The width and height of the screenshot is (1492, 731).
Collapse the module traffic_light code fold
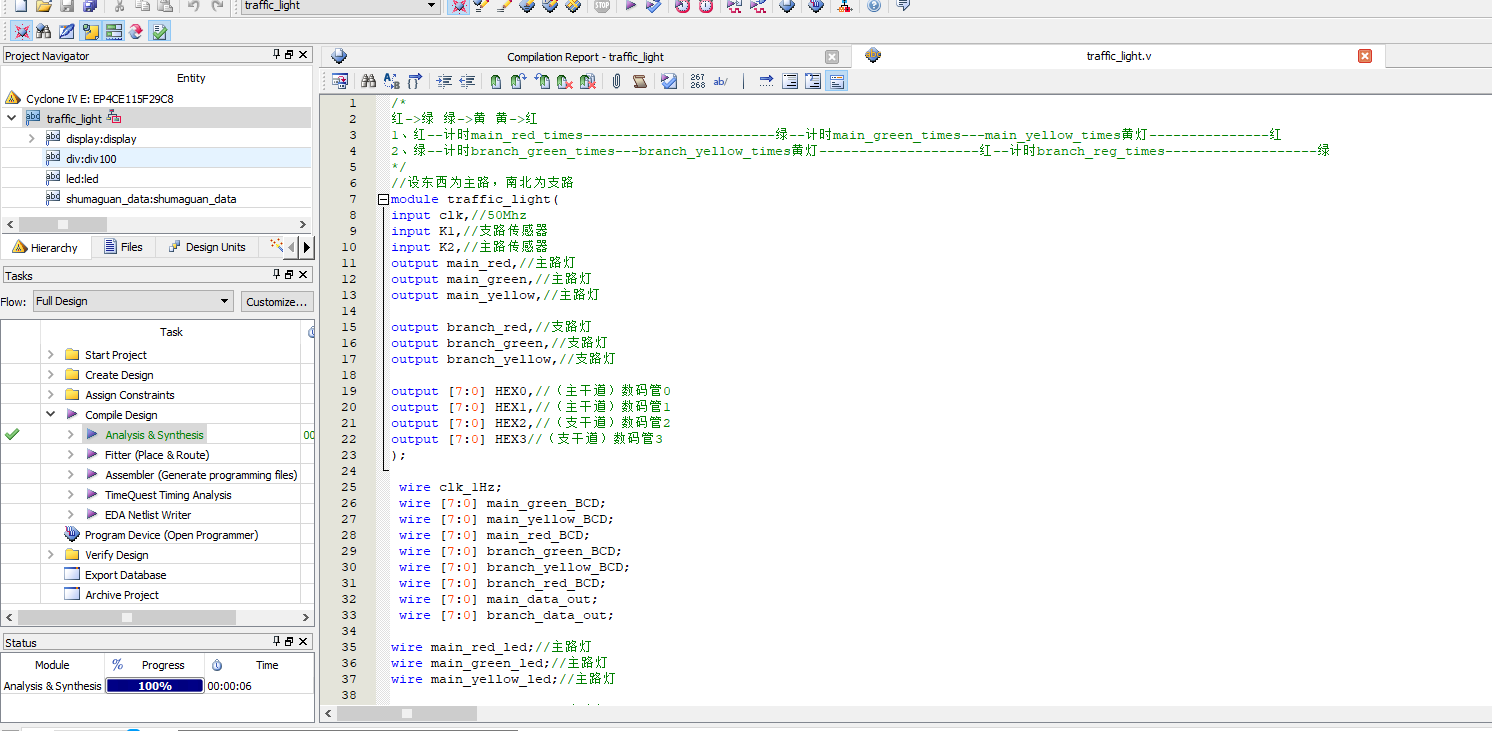tap(383, 199)
